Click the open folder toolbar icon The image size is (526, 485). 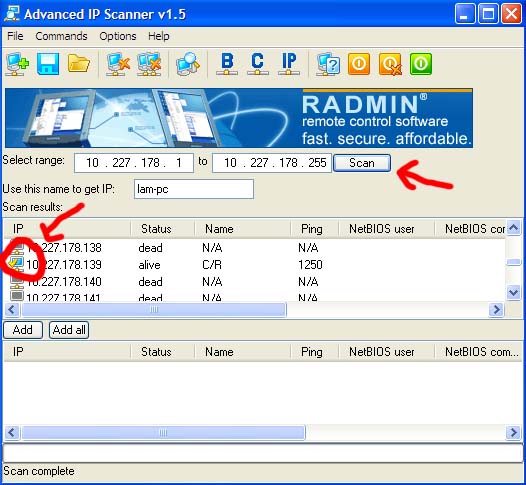tap(79, 63)
